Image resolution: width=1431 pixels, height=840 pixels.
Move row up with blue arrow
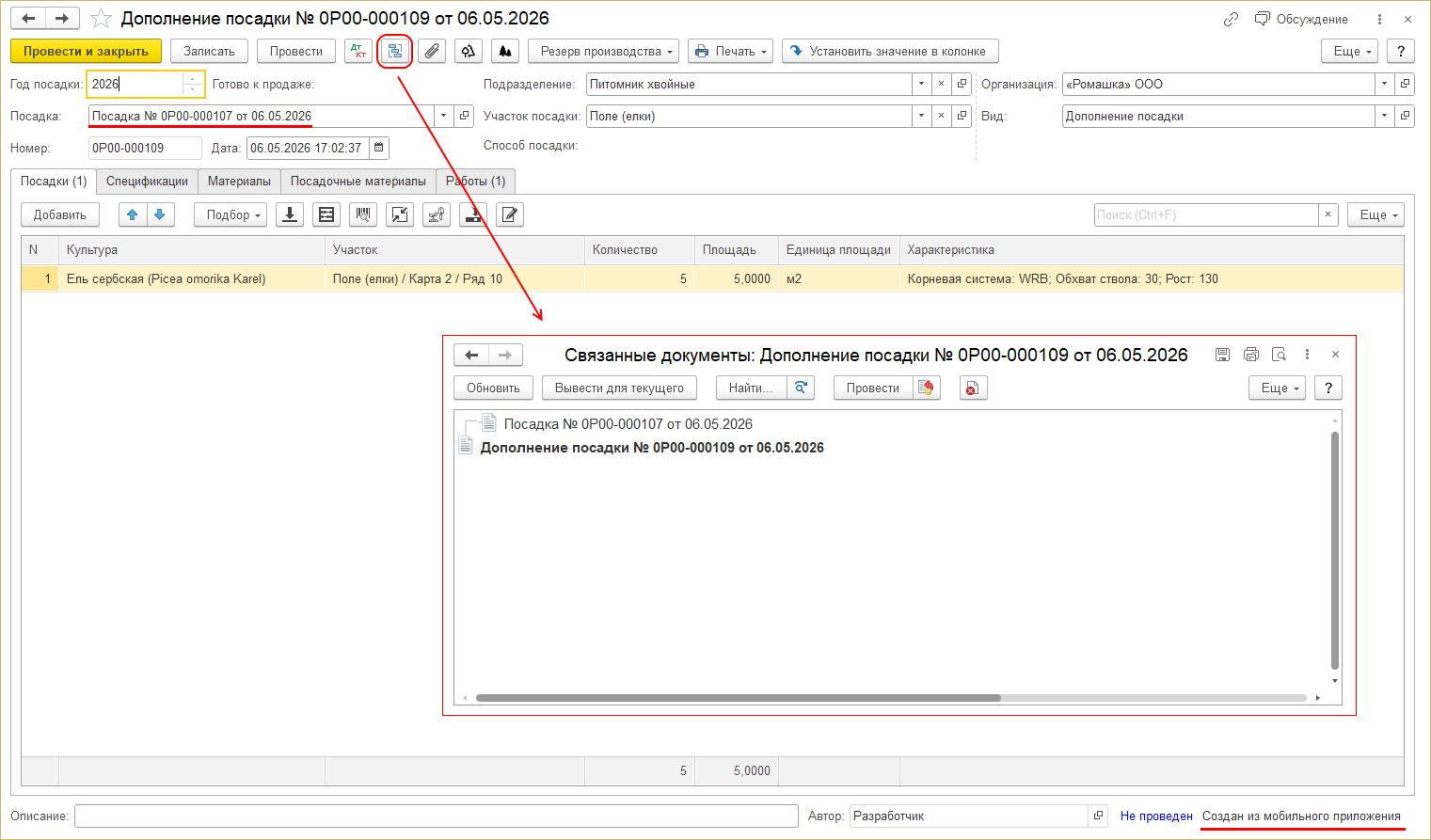click(133, 214)
